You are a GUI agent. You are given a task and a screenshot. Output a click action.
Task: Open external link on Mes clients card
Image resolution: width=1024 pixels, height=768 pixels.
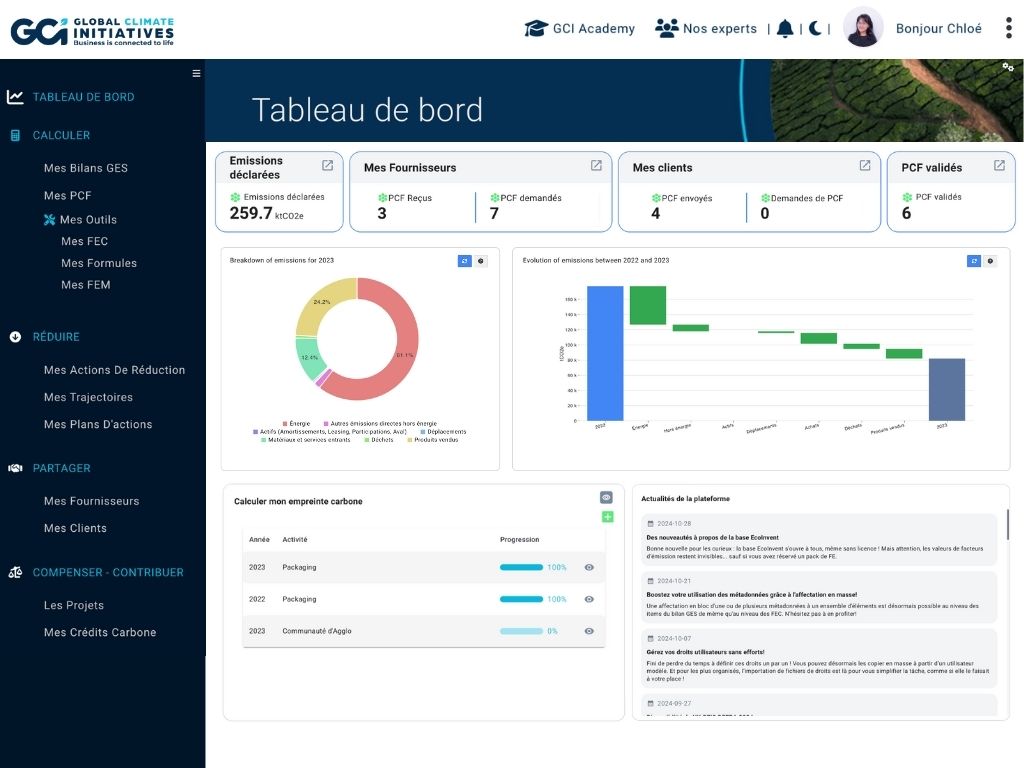coord(865,166)
